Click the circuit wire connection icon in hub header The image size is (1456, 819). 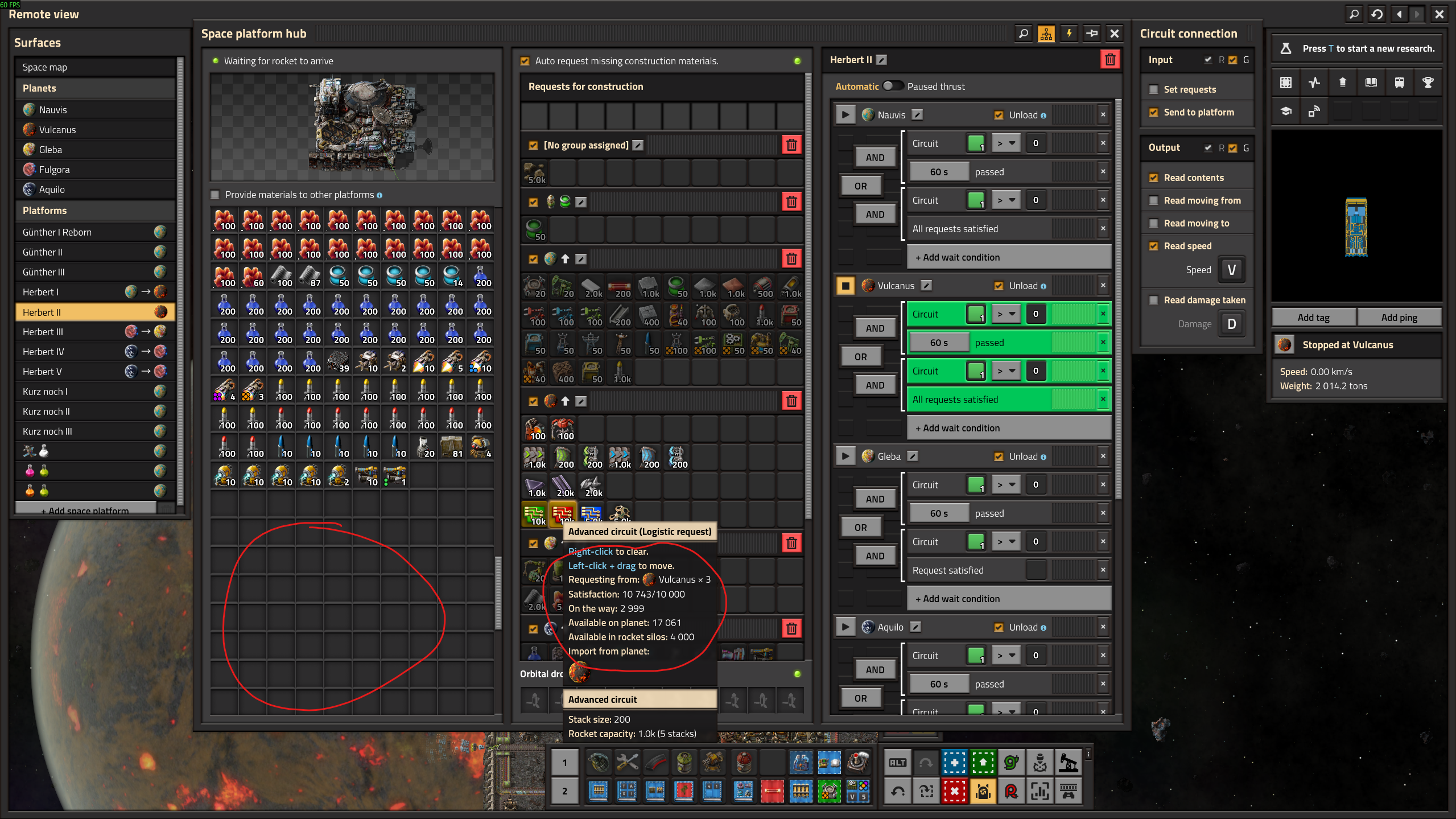point(1091,34)
